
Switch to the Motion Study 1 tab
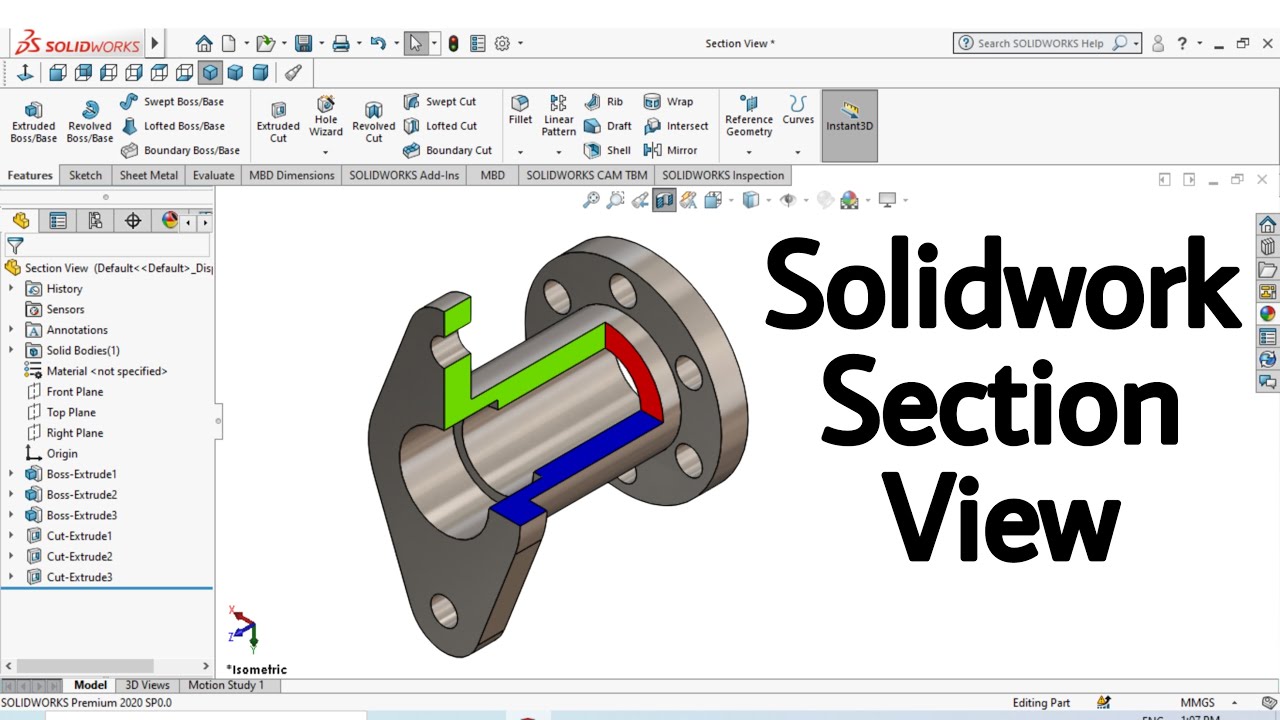[226, 685]
